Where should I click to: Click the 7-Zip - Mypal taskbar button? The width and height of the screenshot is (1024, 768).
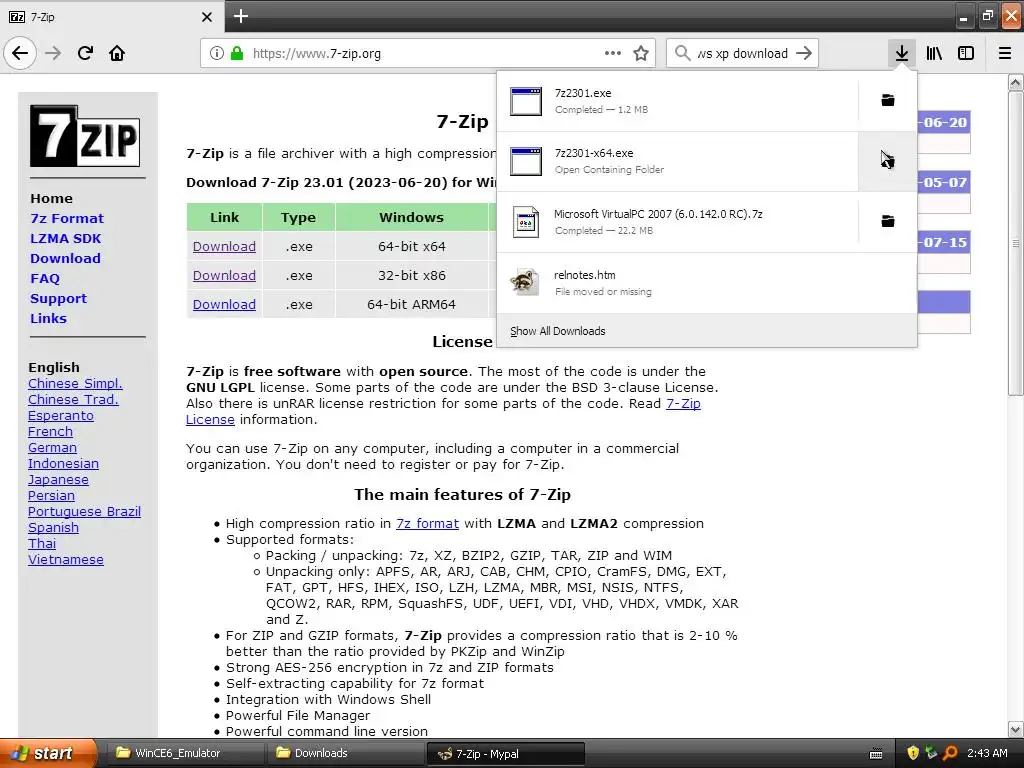(x=505, y=753)
